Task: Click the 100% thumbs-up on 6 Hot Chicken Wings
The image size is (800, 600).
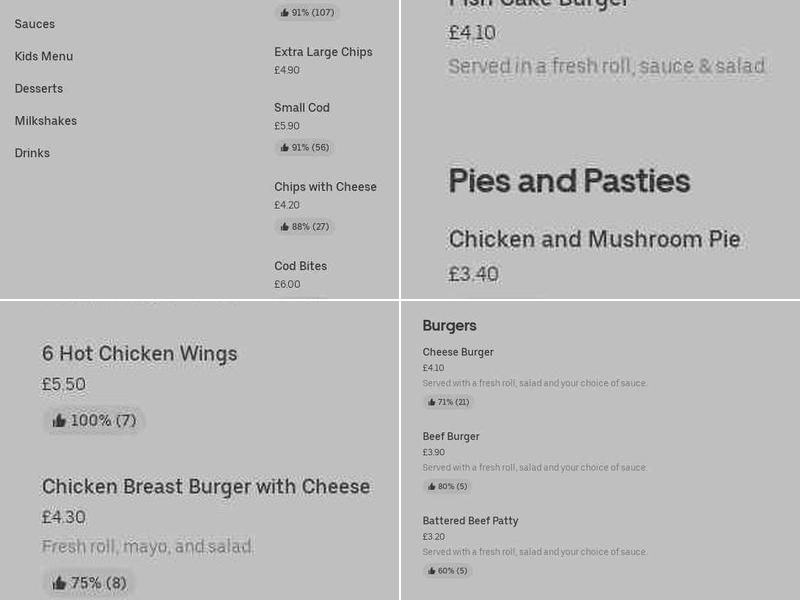Action: coord(93,420)
